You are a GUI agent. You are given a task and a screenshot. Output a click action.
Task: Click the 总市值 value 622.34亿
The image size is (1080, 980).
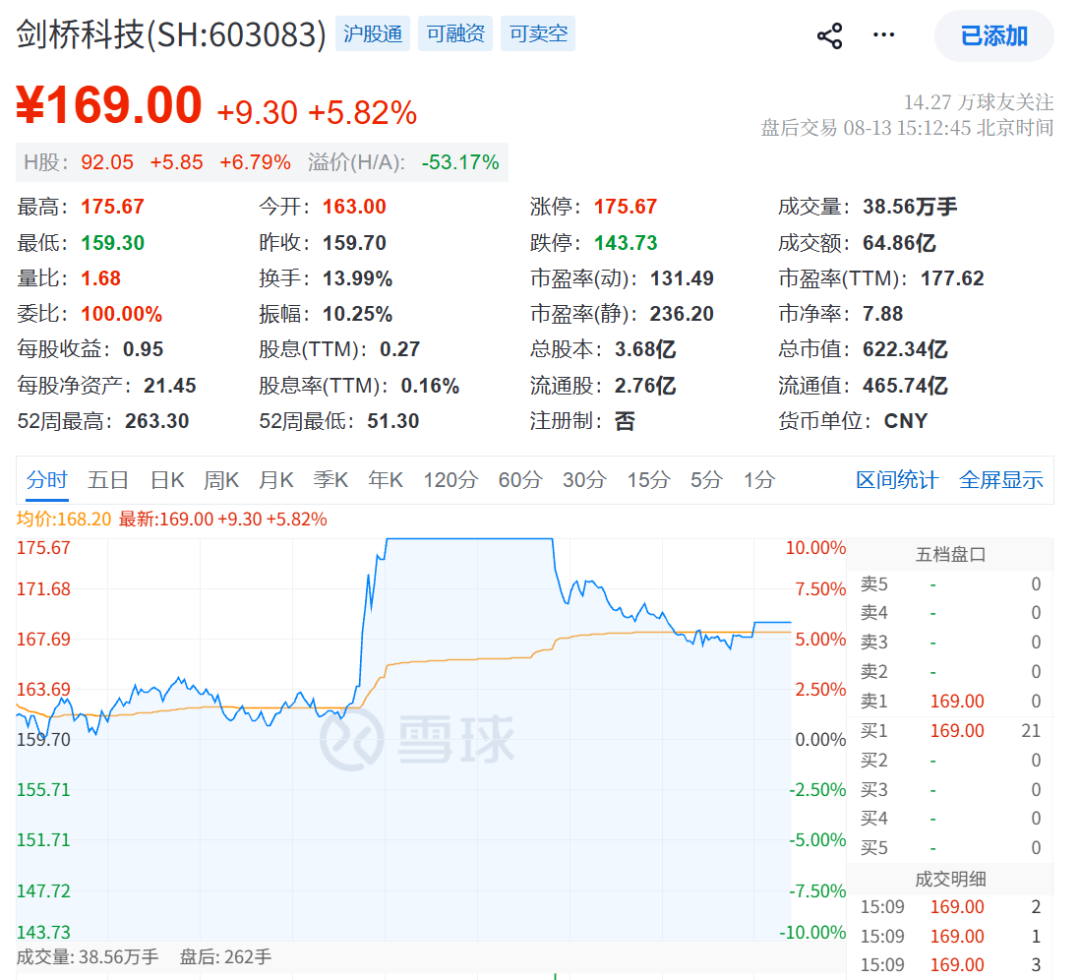click(x=905, y=349)
